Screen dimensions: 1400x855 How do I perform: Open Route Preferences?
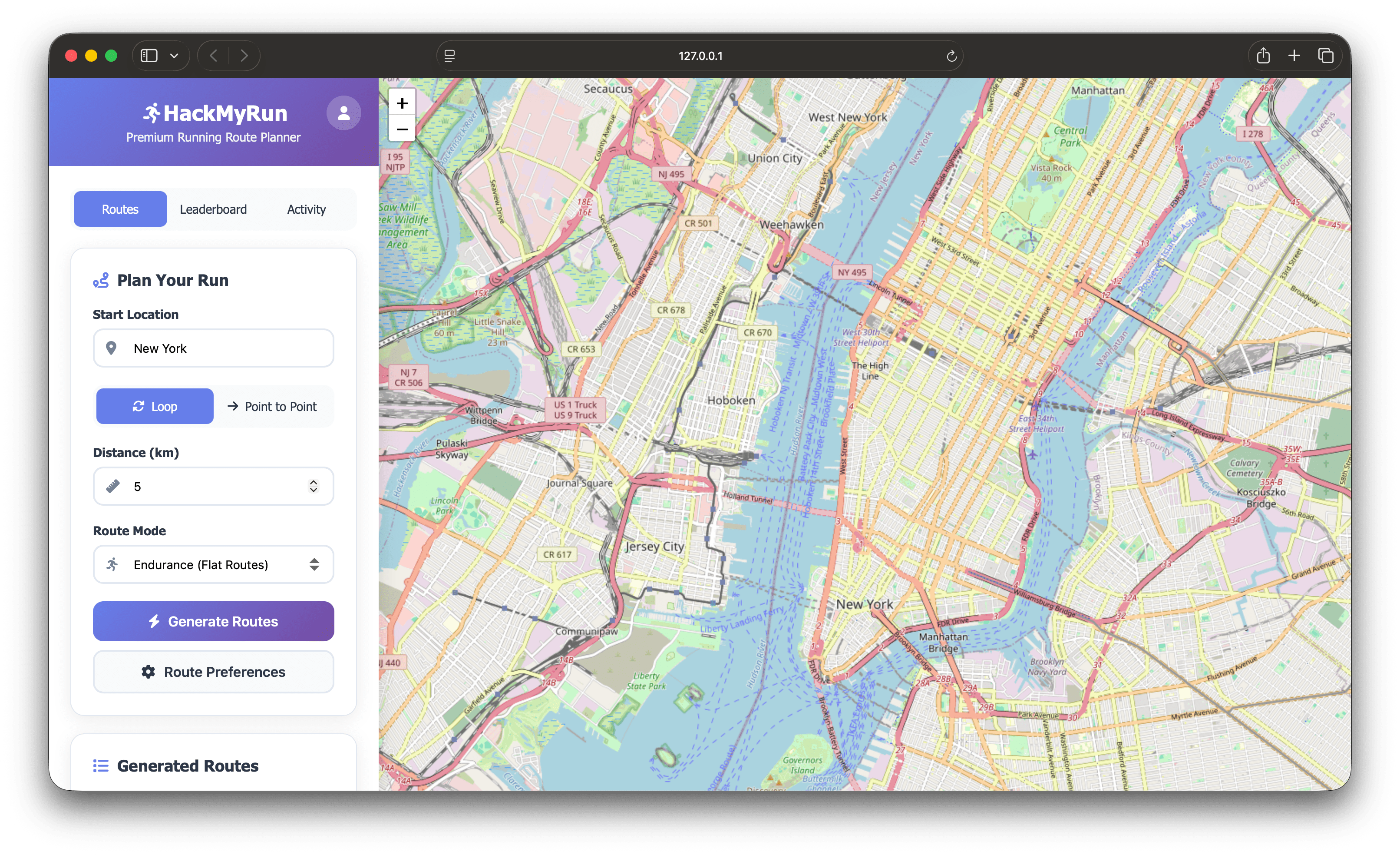click(x=213, y=672)
